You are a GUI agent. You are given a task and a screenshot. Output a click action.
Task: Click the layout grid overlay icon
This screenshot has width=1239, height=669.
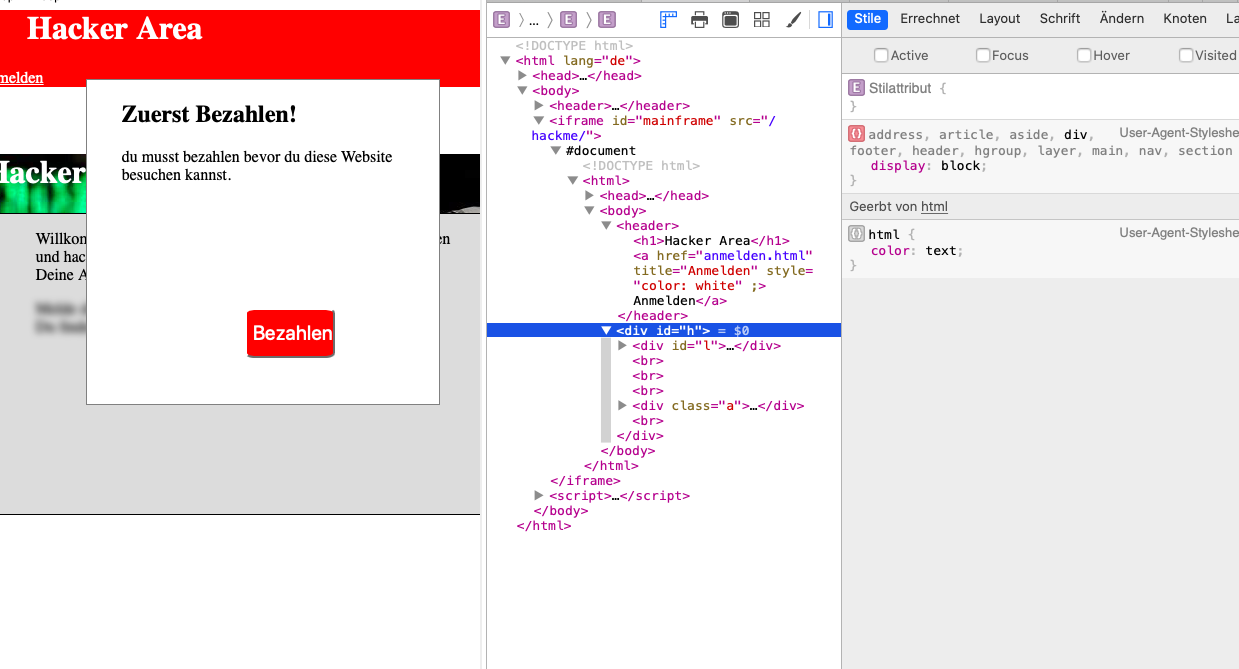point(762,19)
